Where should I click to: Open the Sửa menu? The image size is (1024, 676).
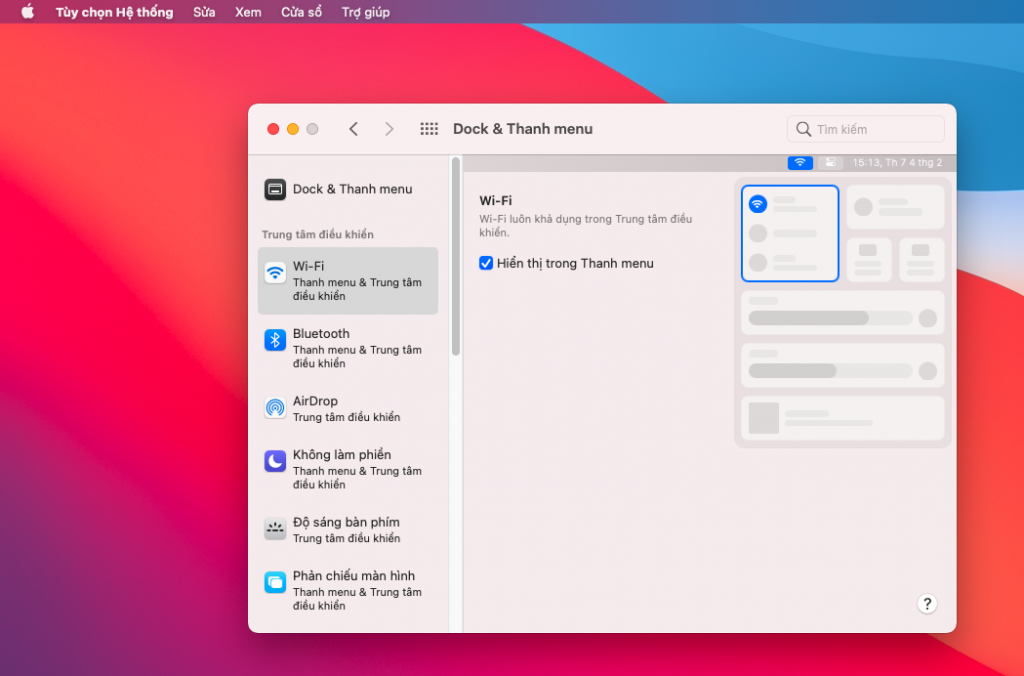204,12
